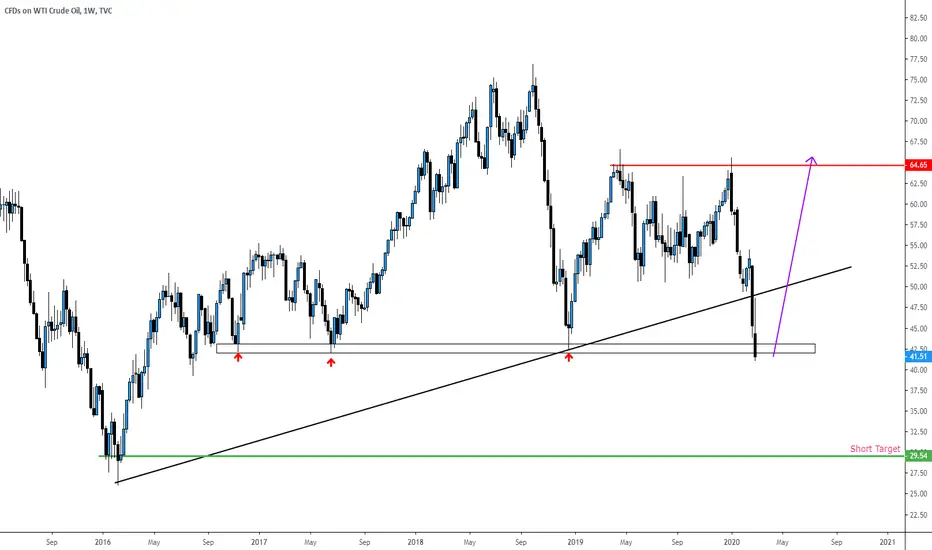The width and height of the screenshot is (932, 550).
Task: Select the black ascending trendline
Action: [483, 375]
